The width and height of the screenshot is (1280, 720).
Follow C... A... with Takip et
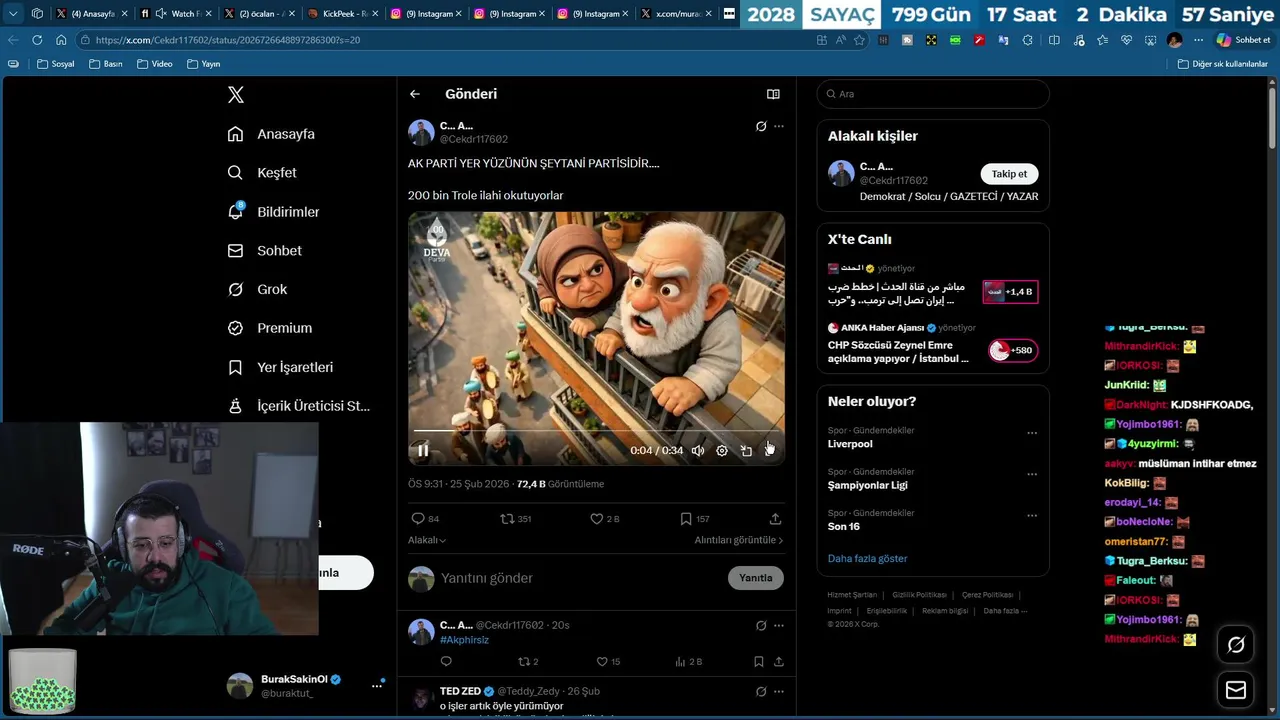coord(1009,174)
